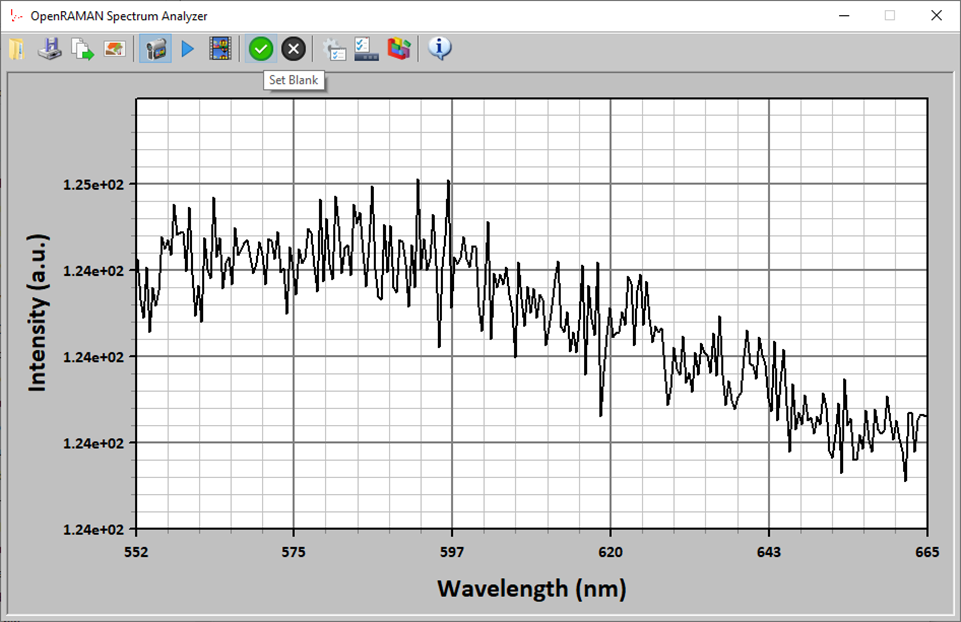The height and width of the screenshot is (622, 961).
Task: Click the OpenRAMAN app icon in title bar
Action: click(x=14, y=15)
